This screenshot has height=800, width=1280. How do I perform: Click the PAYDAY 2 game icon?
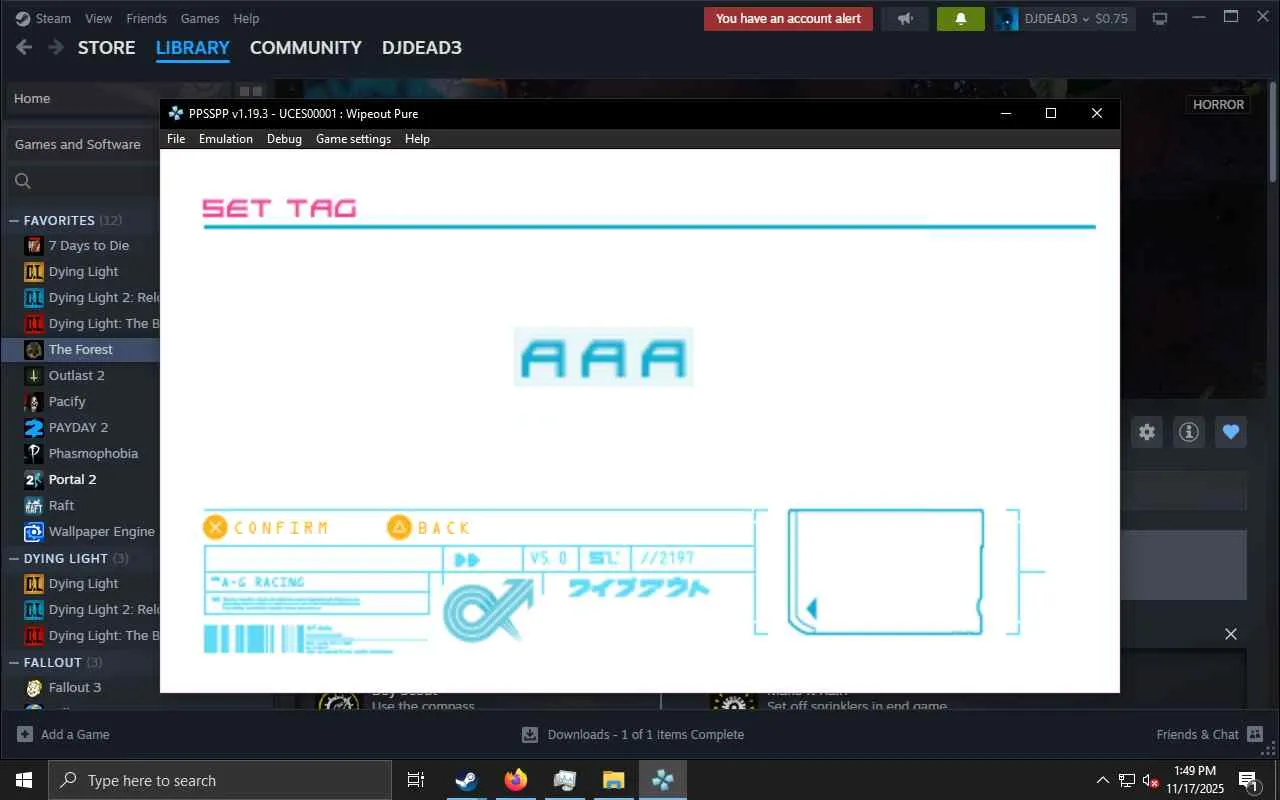34,427
